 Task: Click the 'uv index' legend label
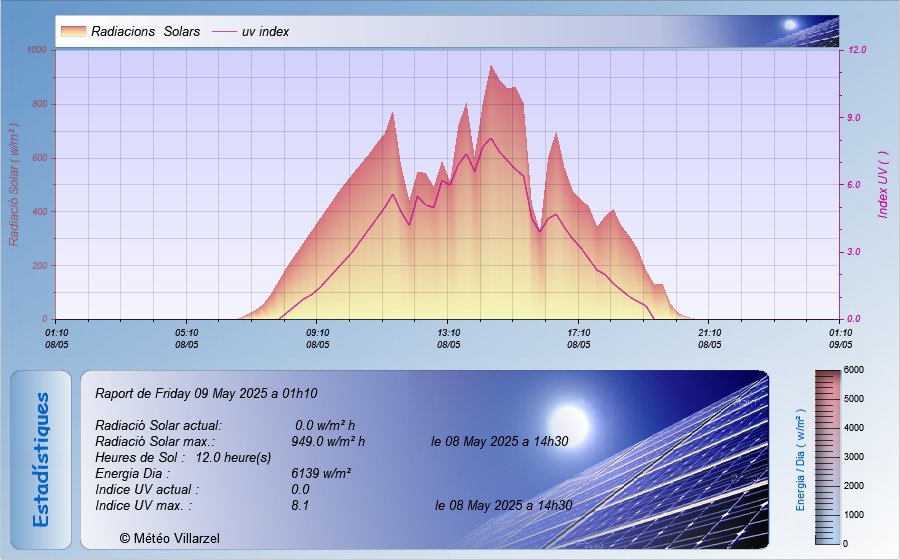point(265,32)
